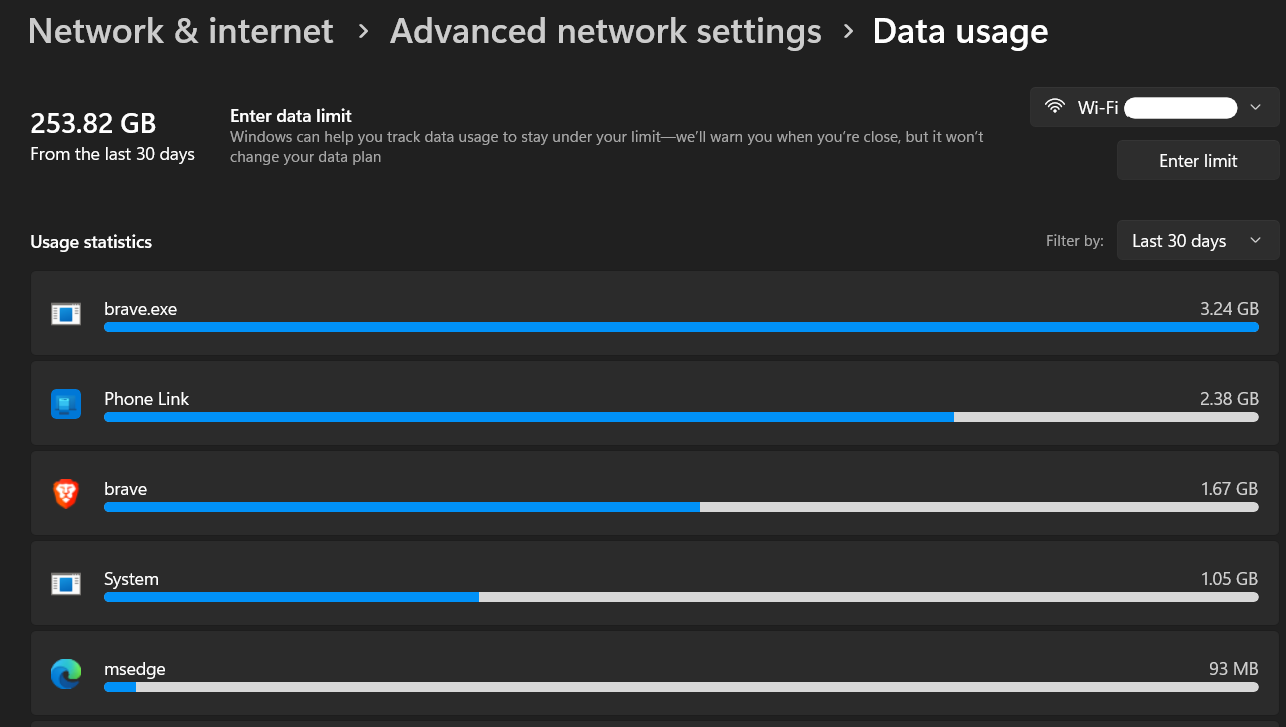1286x727 pixels.
Task: Click the Wi-Fi signal icon
Action: click(1054, 107)
